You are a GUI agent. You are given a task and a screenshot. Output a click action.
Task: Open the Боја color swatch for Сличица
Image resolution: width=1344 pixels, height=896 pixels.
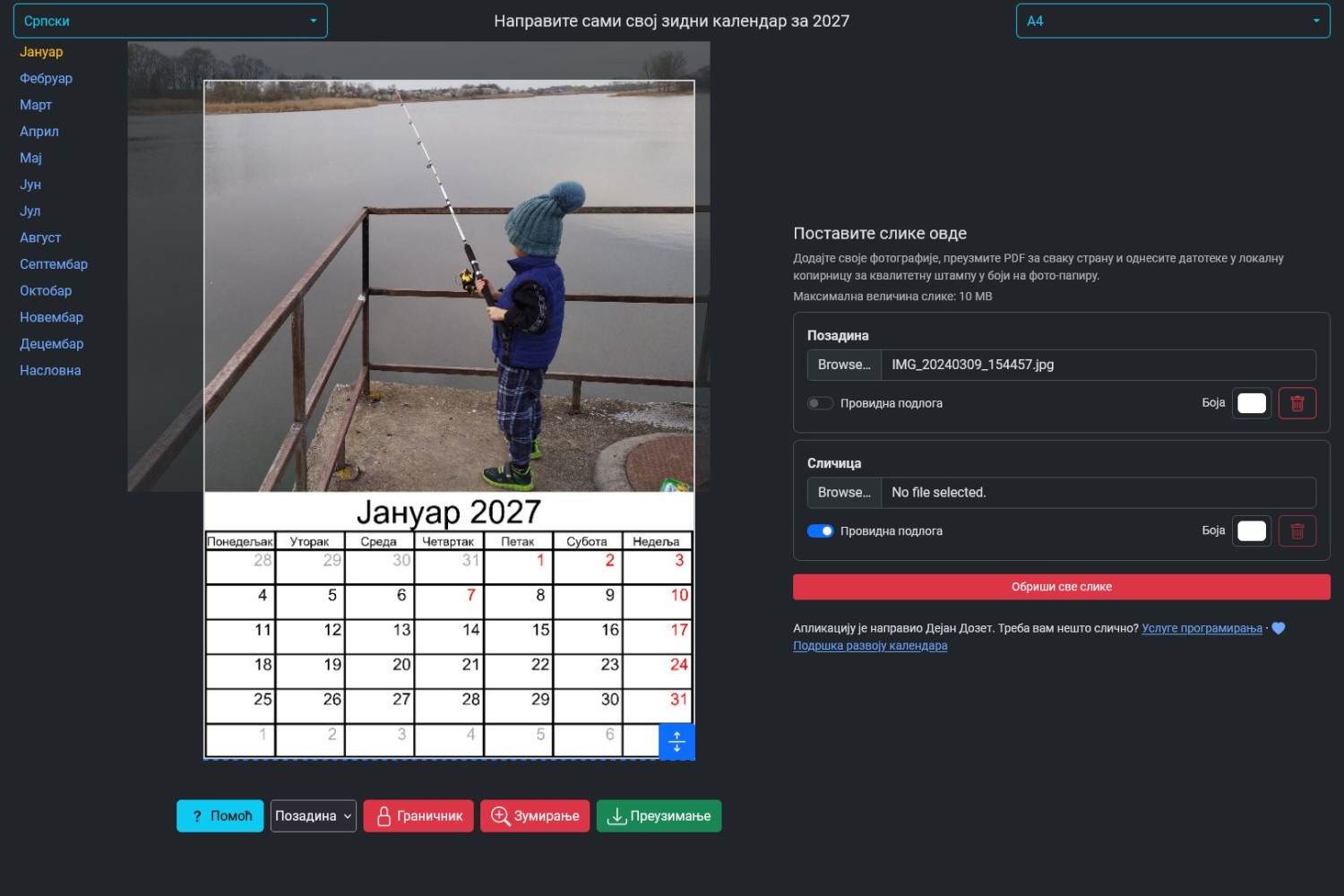point(1252,531)
